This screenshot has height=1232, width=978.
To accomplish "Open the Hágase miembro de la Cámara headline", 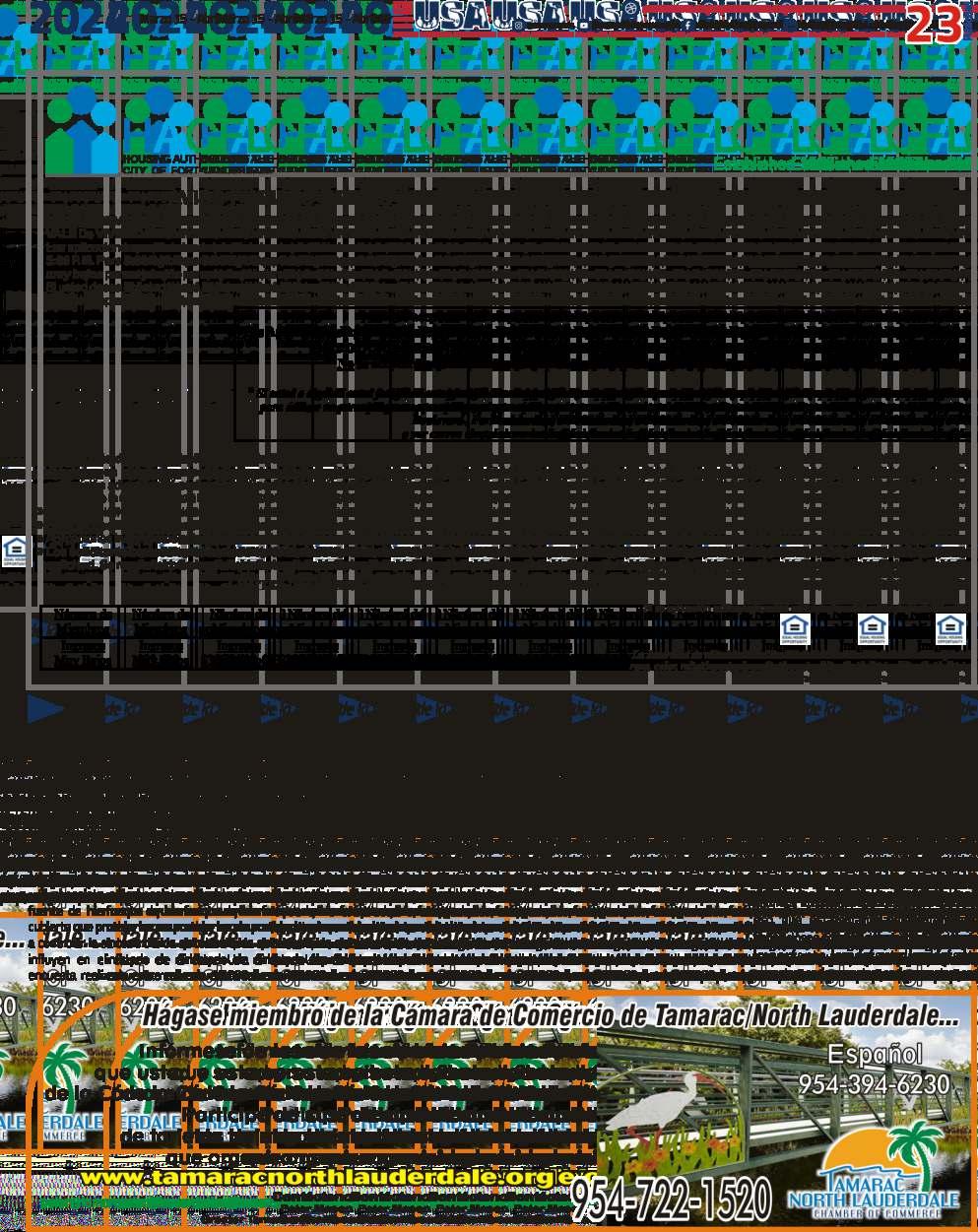I will (552, 1015).
